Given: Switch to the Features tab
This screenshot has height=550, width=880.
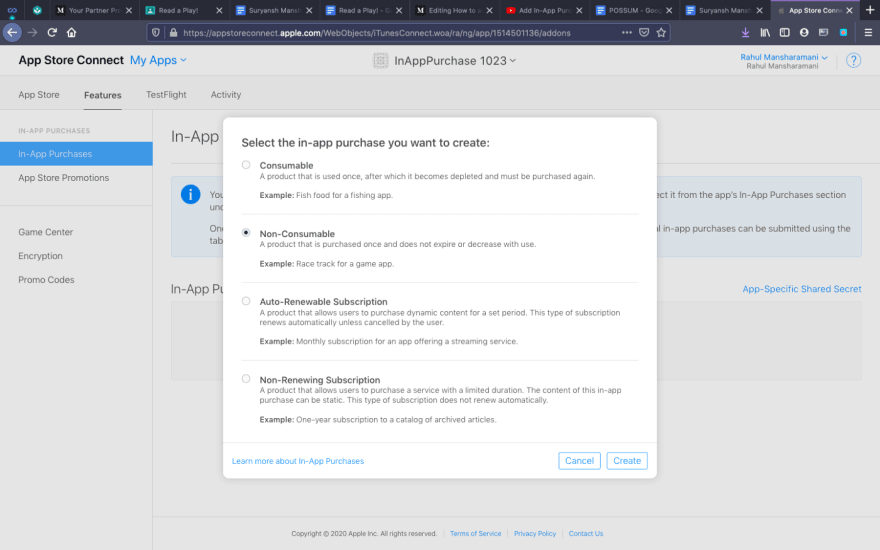Looking at the screenshot, I should tap(103, 95).
